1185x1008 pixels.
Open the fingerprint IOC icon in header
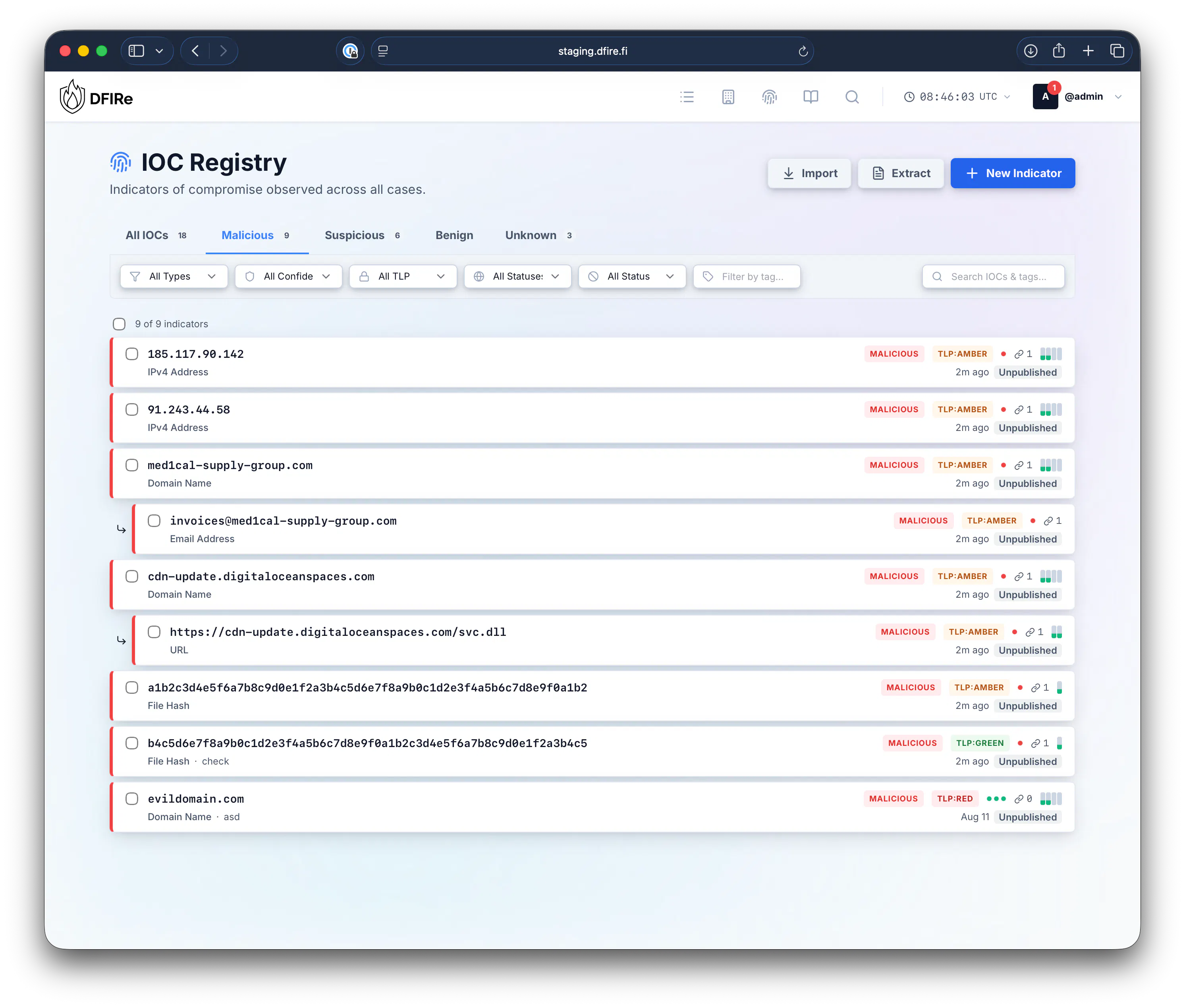[x=769, y=97]
